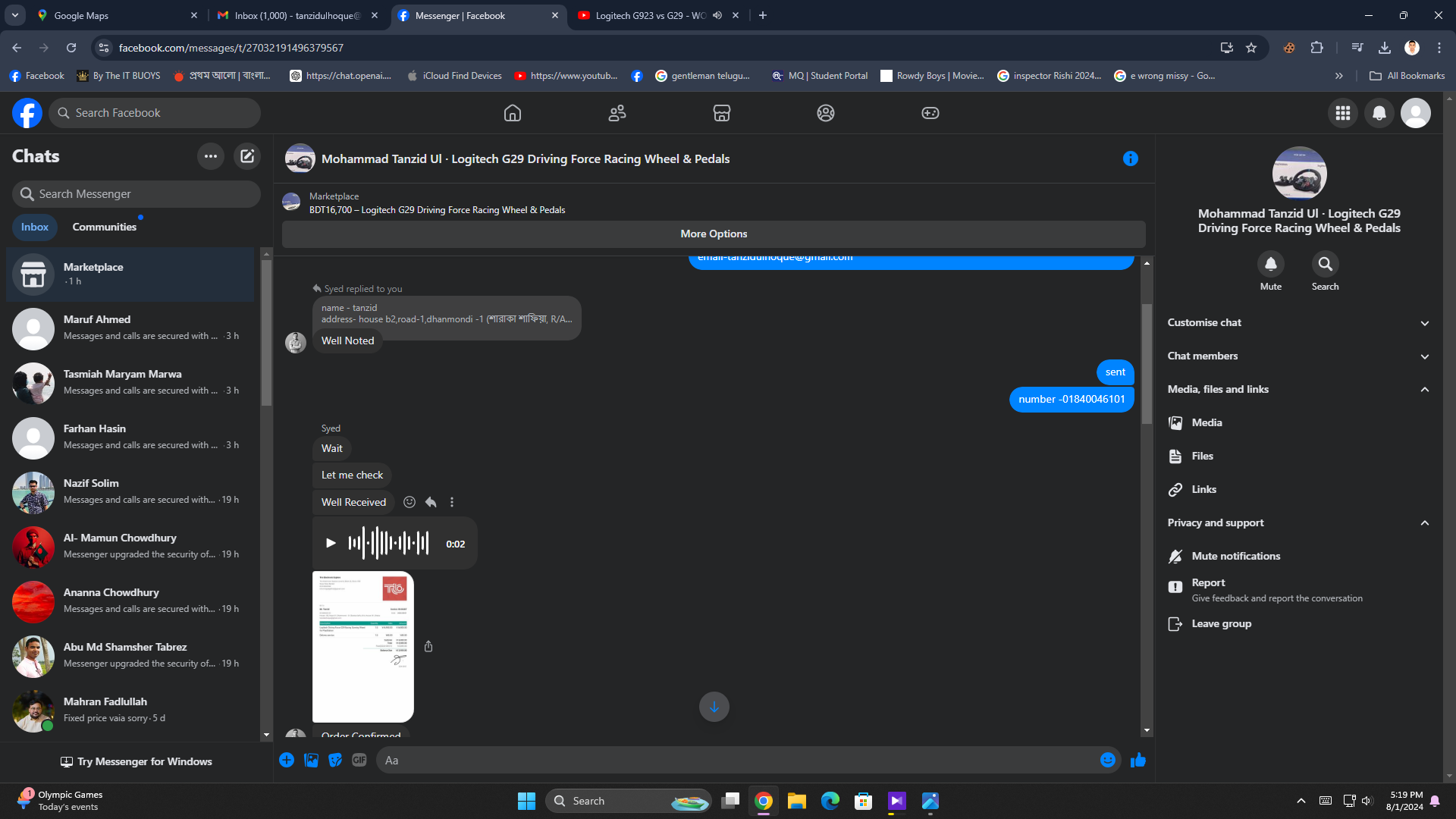Open chat with Mahran Fadlullah
Image resolution: width=1456 pixels, height=819 pixels.
click(x=130, y=711)
